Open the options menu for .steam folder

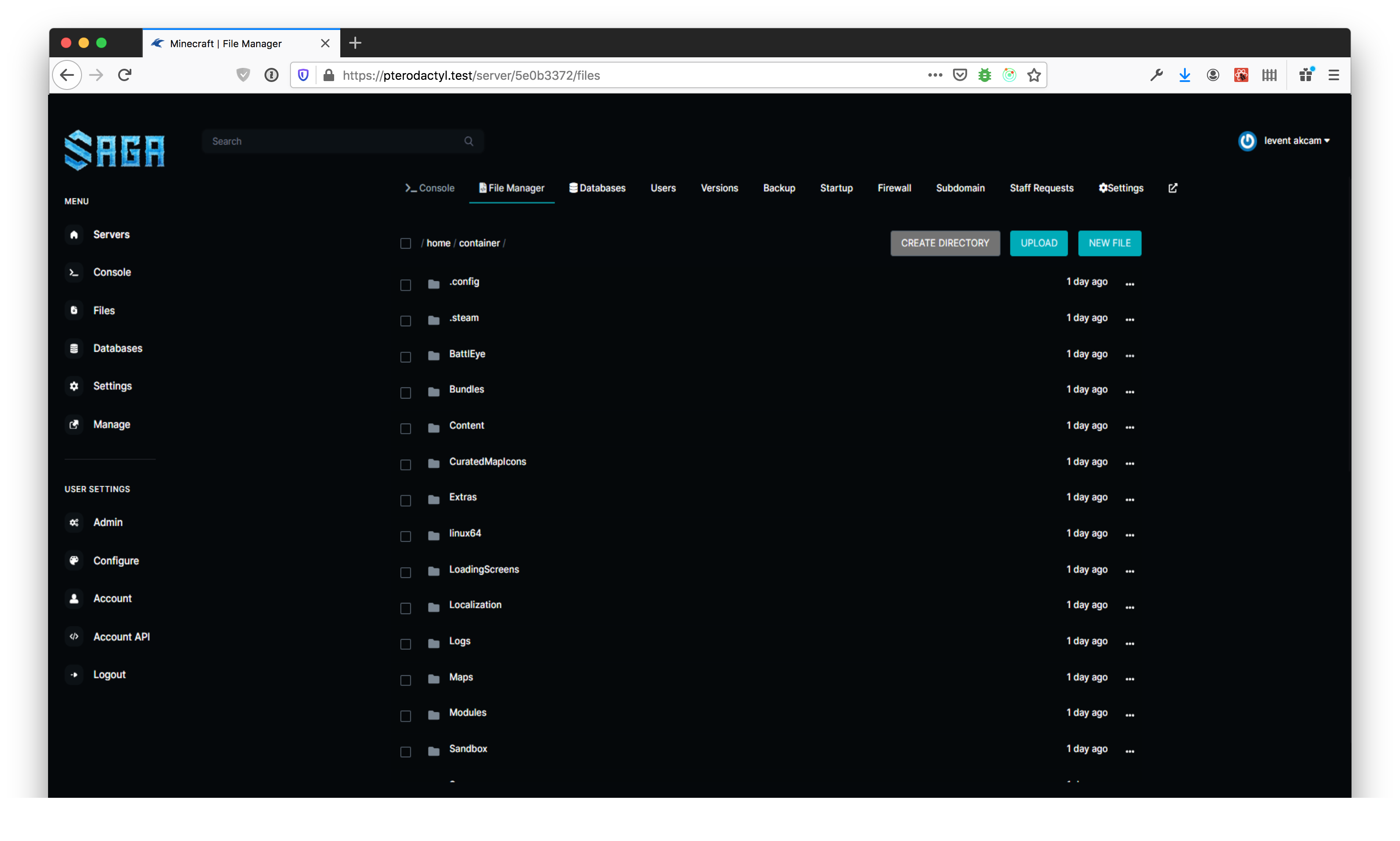pos(1129,319)
